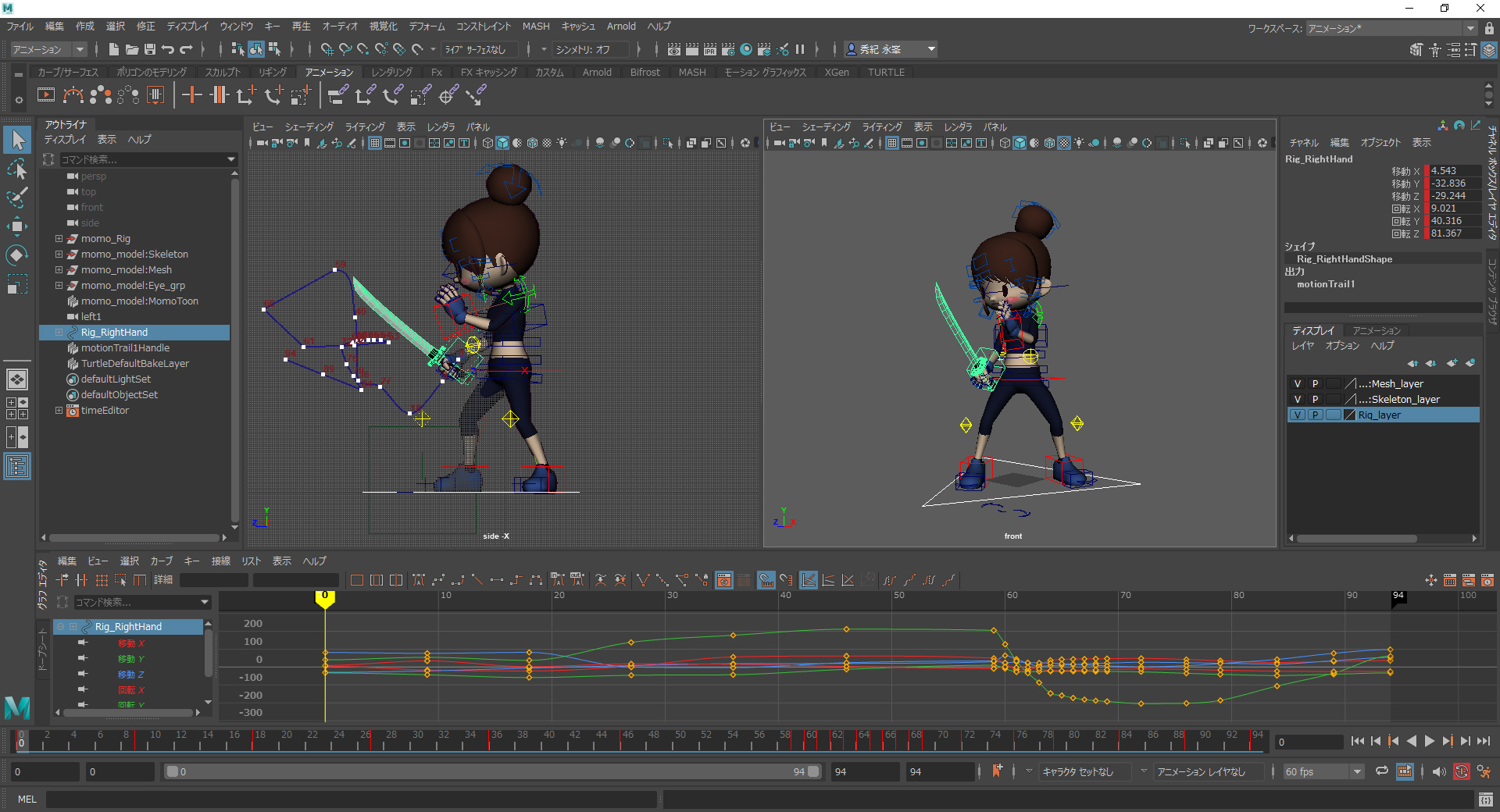Toggle the red Auto Keyframe button

(1462, 771)
